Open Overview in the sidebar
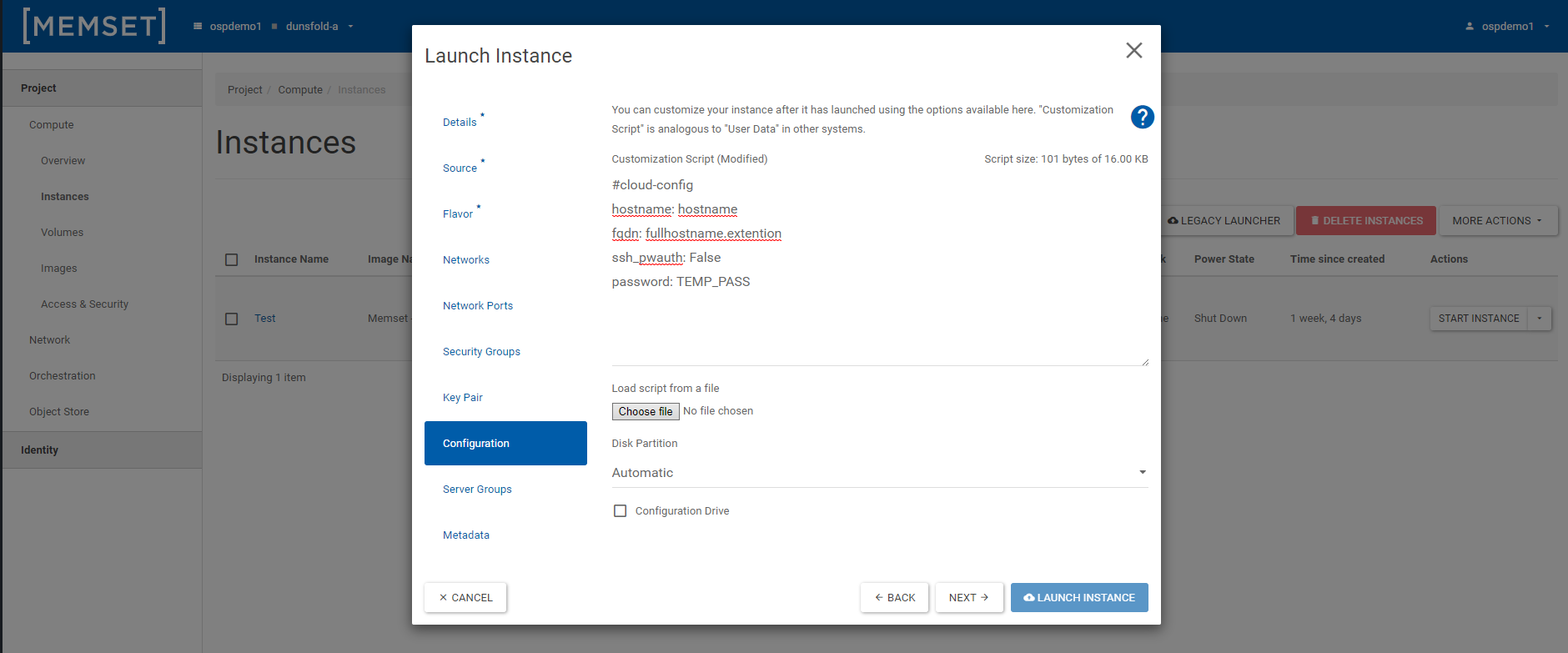Viewport: 1568px width, 653px height. 63,161
